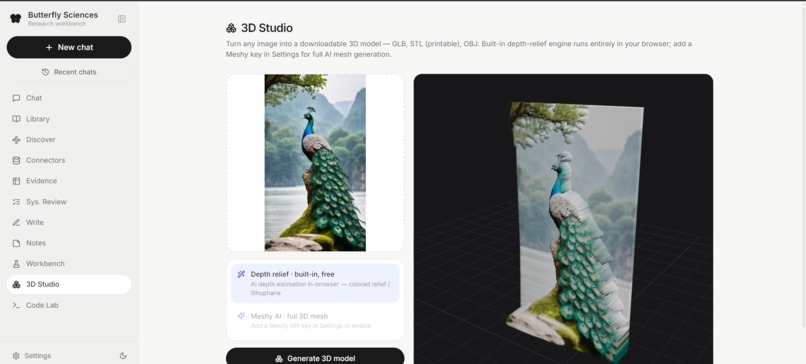Toggle dark mode moon icon

click(x=123, y=355)
